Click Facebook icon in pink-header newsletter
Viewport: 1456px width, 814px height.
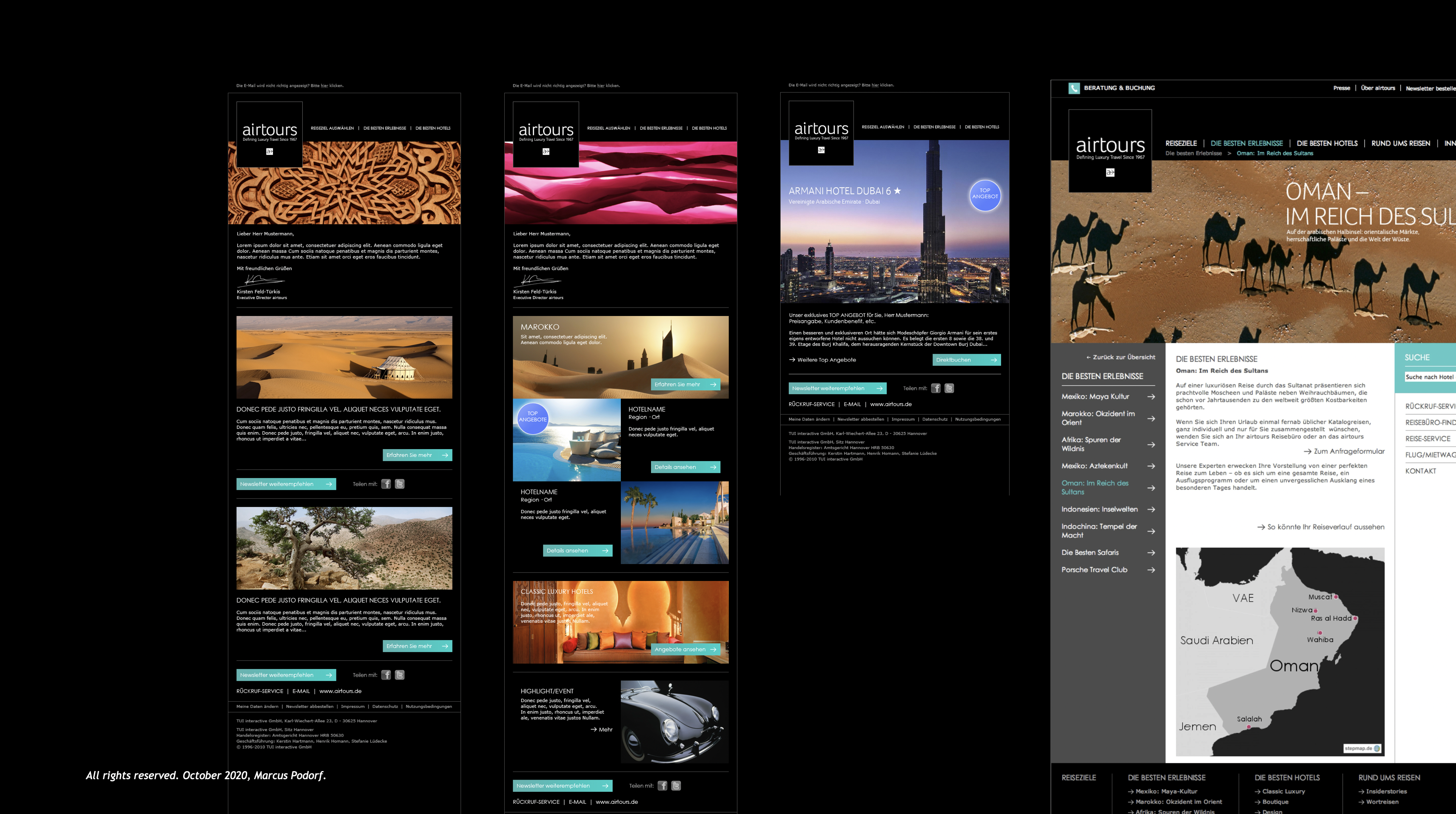coord(663,786)
